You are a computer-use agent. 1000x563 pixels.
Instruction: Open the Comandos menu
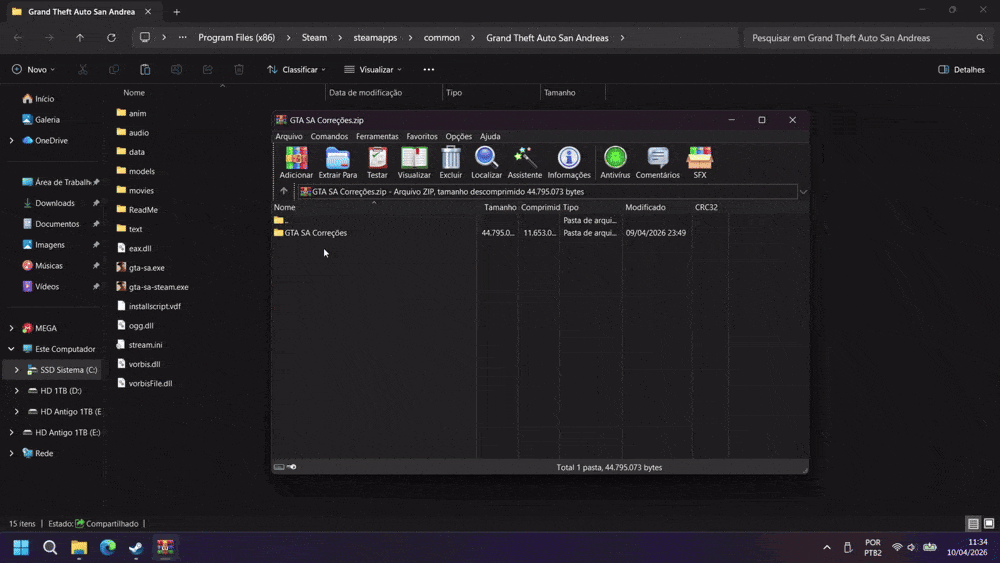[329, 136]
